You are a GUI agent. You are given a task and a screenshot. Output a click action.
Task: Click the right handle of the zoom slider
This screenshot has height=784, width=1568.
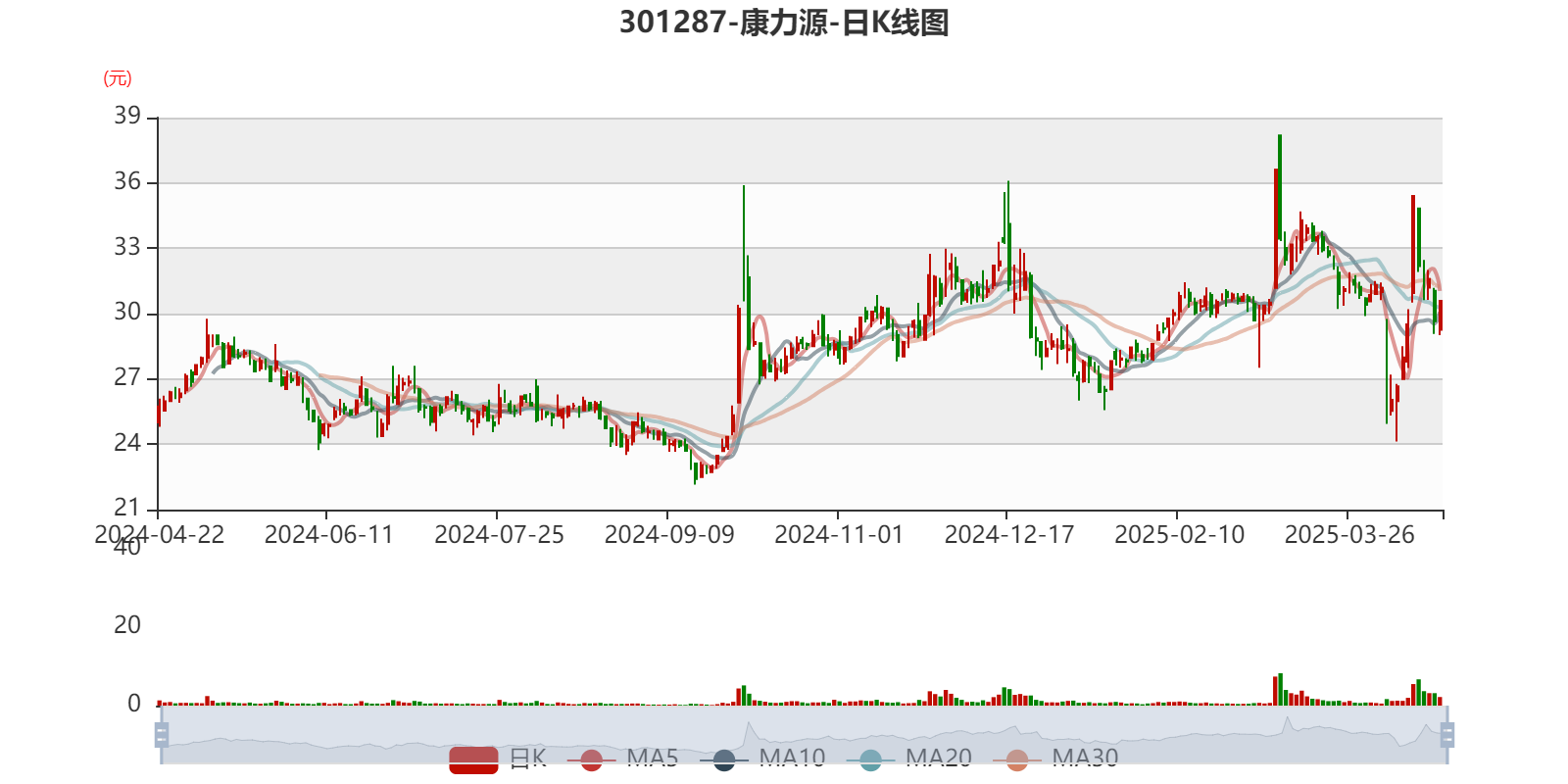click(1447, 735)
